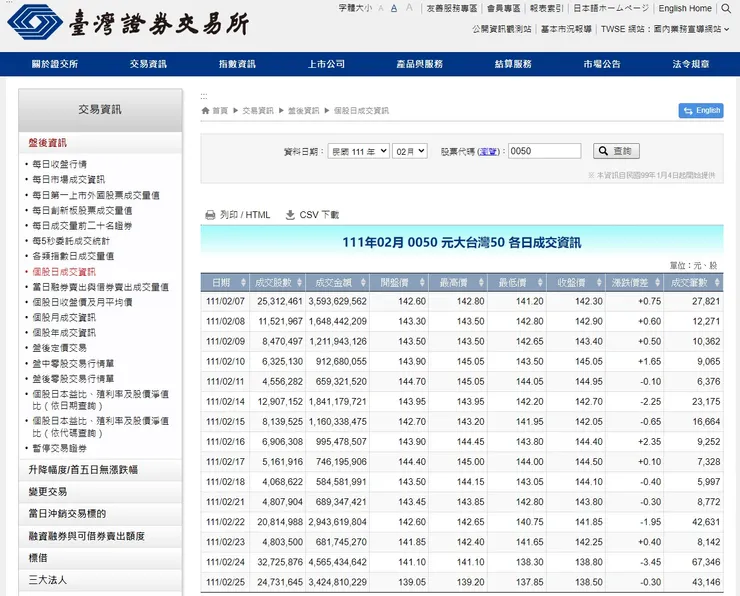The image size is (740, 596).
Task: Open 產品與服務 main menu
Action: coord(420,64)
